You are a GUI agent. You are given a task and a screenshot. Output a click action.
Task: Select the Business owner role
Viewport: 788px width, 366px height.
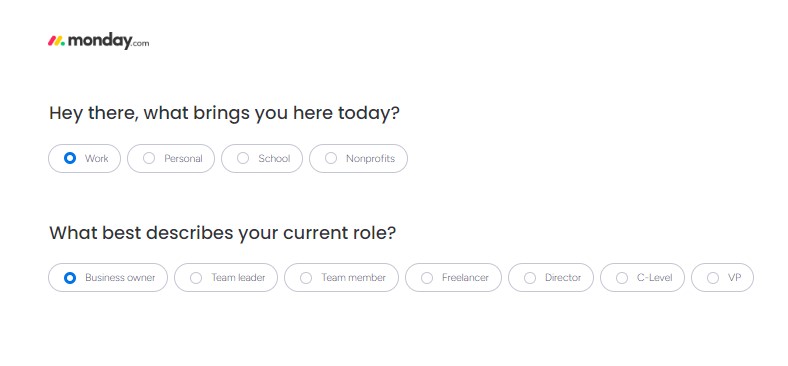point(108,278)
